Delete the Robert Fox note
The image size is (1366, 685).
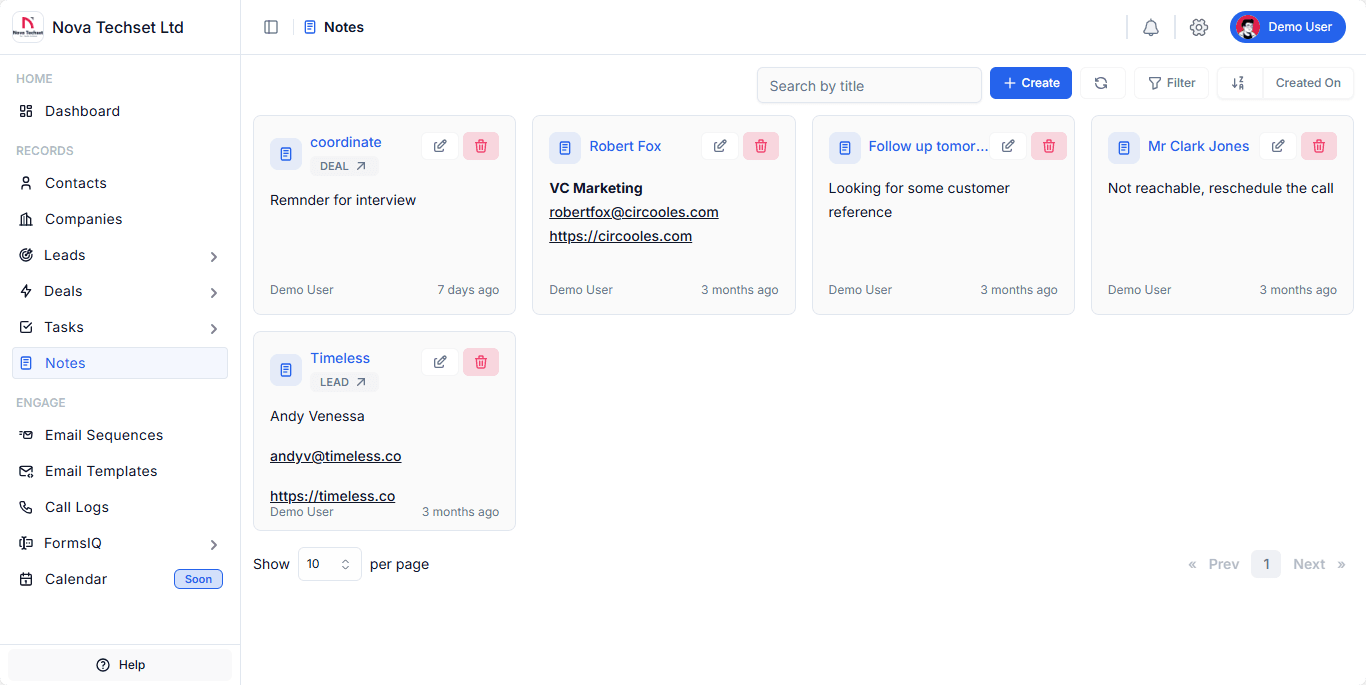pyautogui.click(x=760, y=146)
